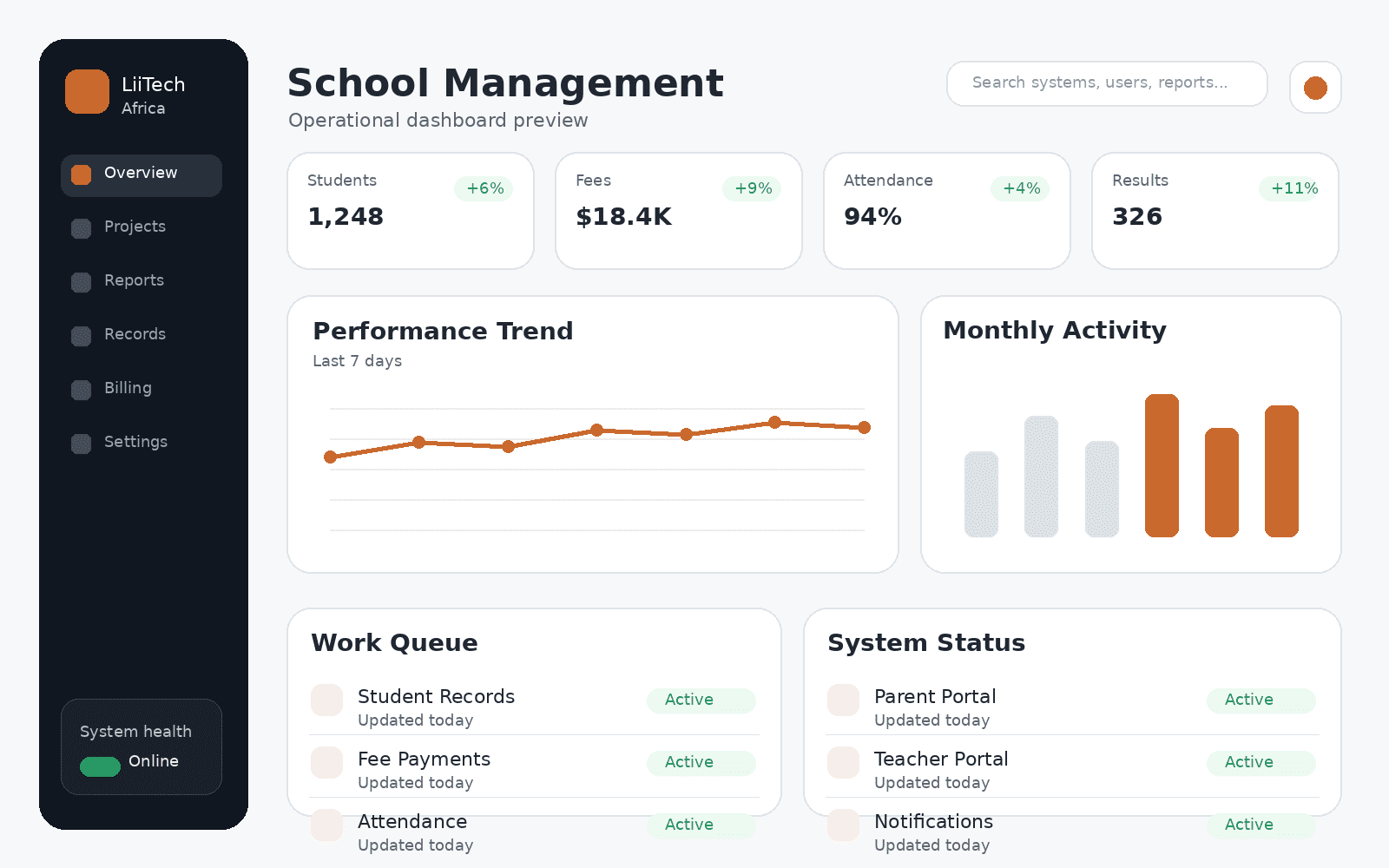Click the Overview sidebar icon
This screenshot has height=868, width=1389.
click(81, 174)
